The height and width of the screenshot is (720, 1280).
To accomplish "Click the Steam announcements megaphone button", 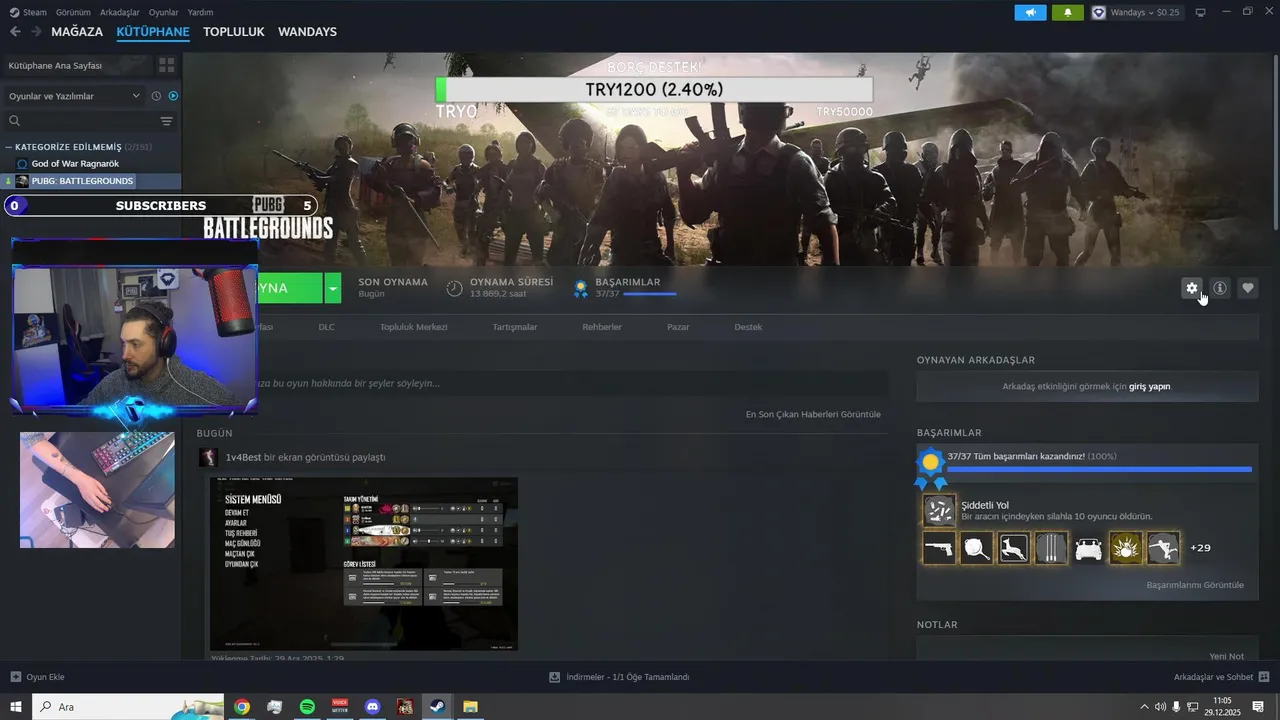I will tap(1030, 12).
